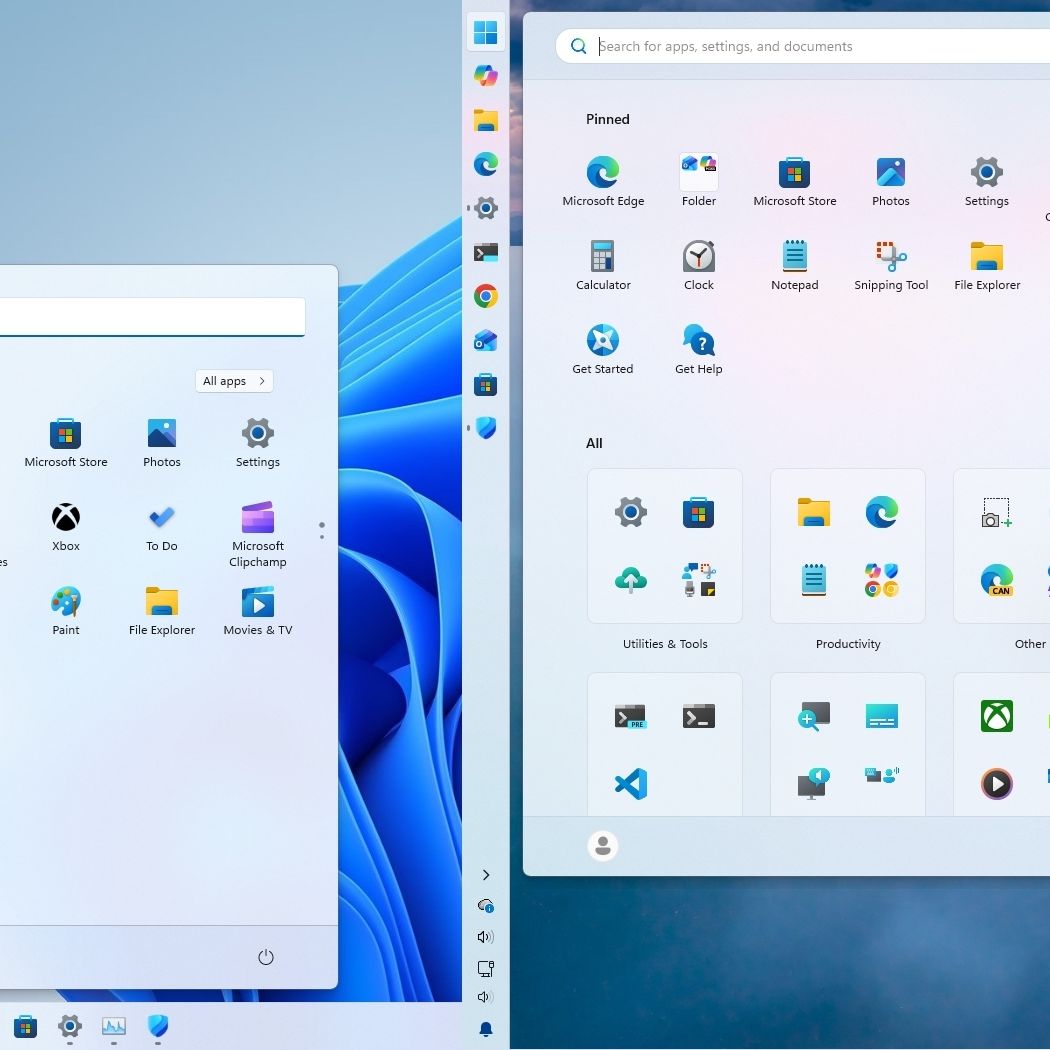Open the Utilities & Tools category label
This screenshot has width=1050, height=1050.
tap(665, 644)
